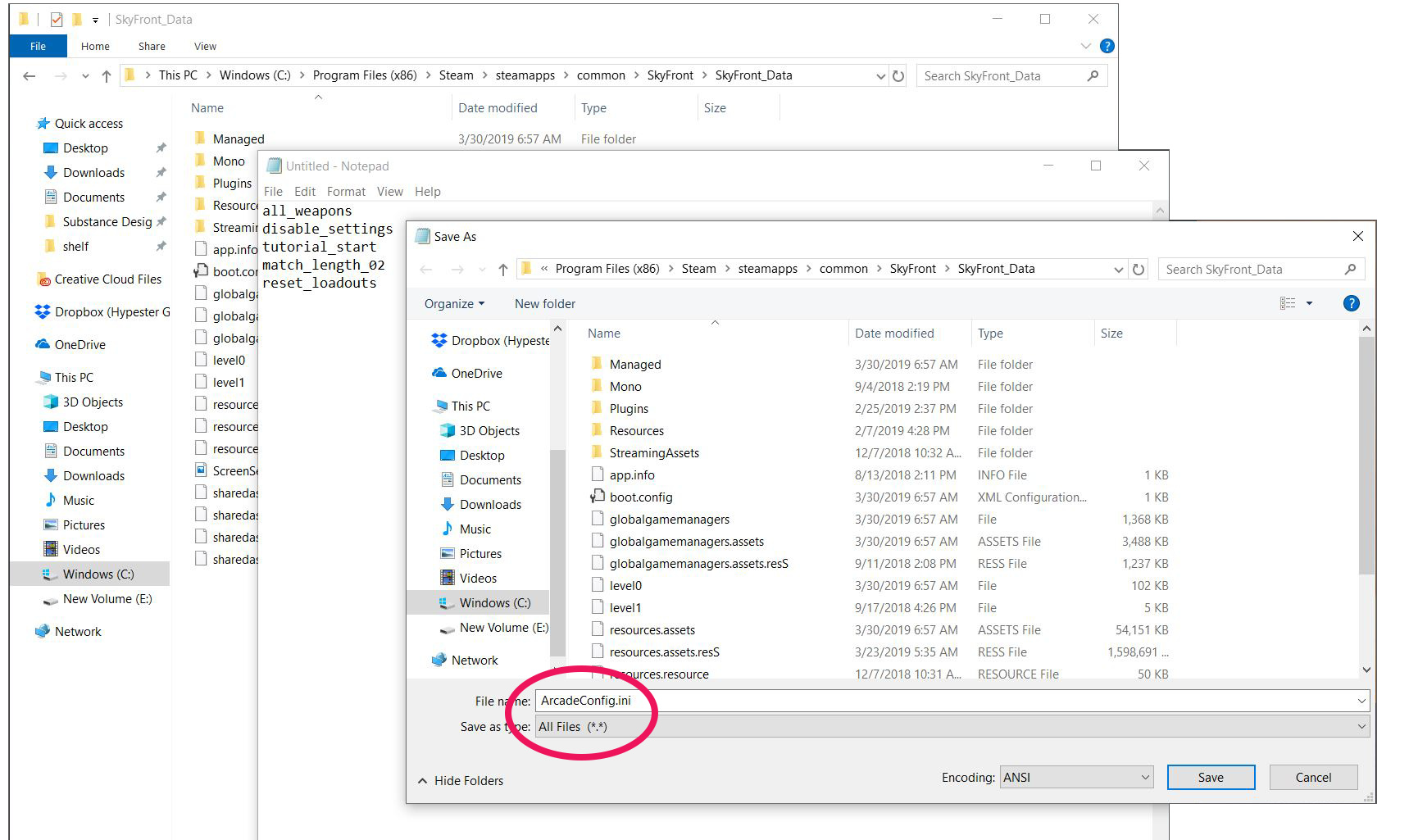Click the Help icon in Explorer ribbon
1409x840 pixels.
[x=1107, y=46]
